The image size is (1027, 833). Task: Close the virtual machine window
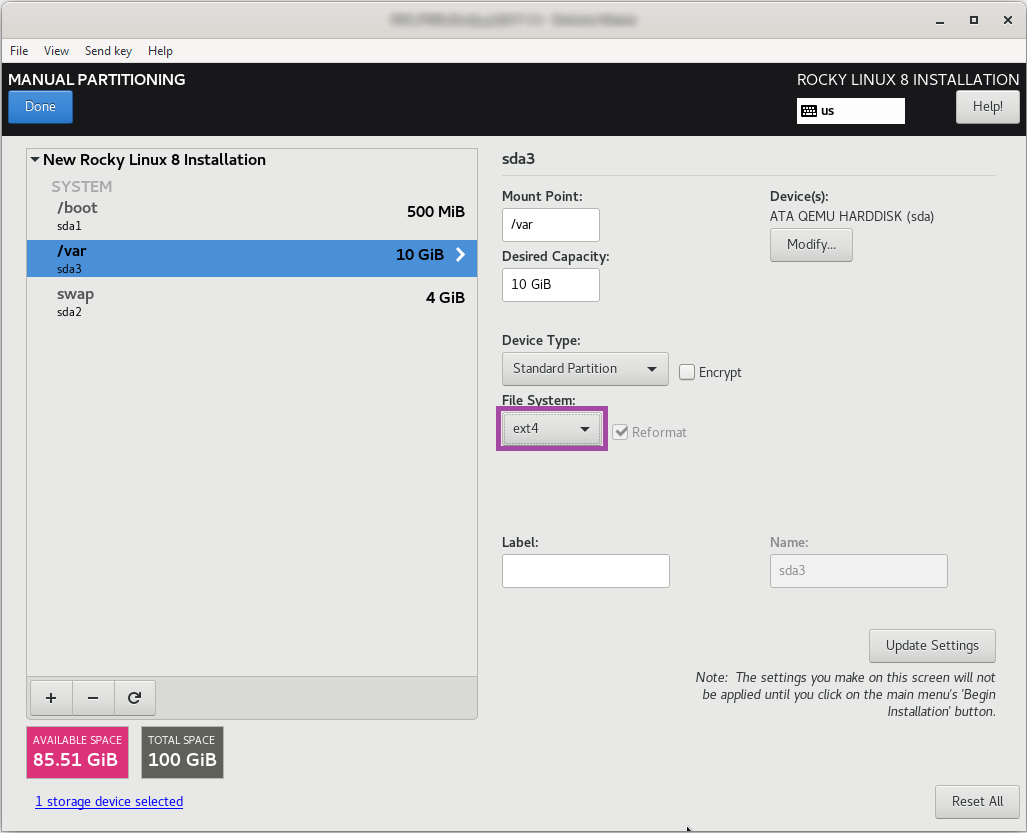click(x=1008, y=20)
